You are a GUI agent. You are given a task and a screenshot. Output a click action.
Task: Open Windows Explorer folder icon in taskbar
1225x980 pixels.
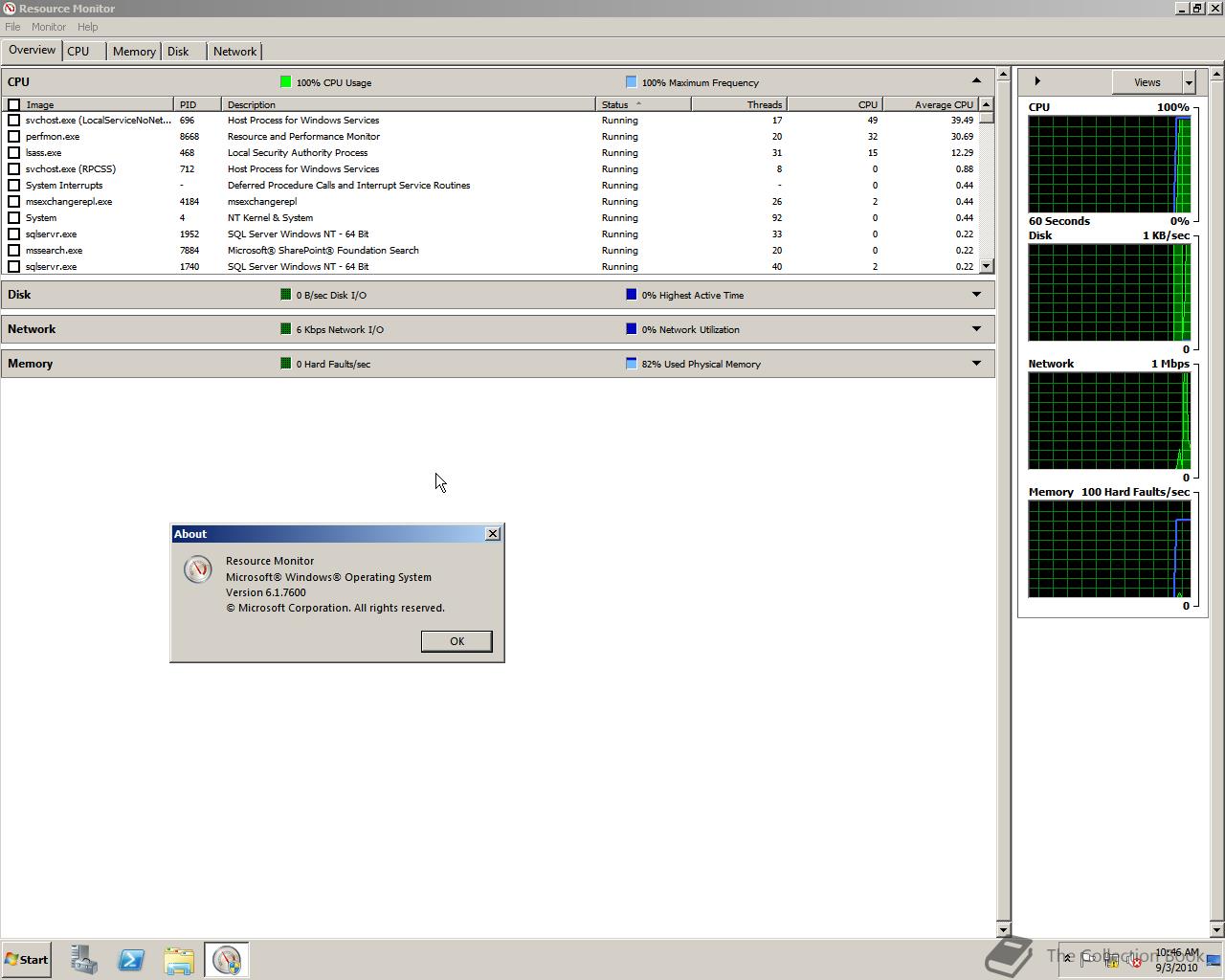pos(179,960)
